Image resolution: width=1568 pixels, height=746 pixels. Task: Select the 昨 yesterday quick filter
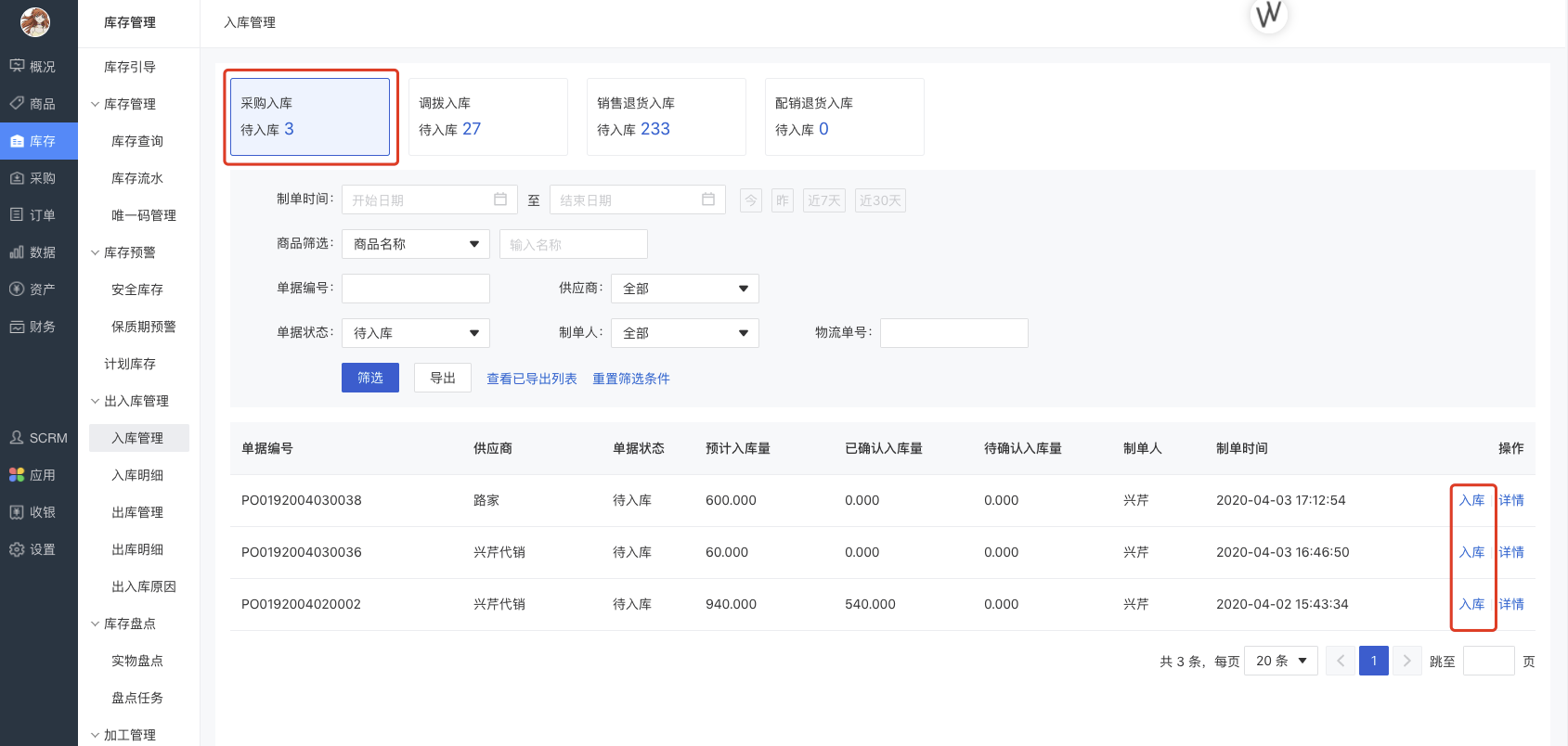tap(783, 200)
